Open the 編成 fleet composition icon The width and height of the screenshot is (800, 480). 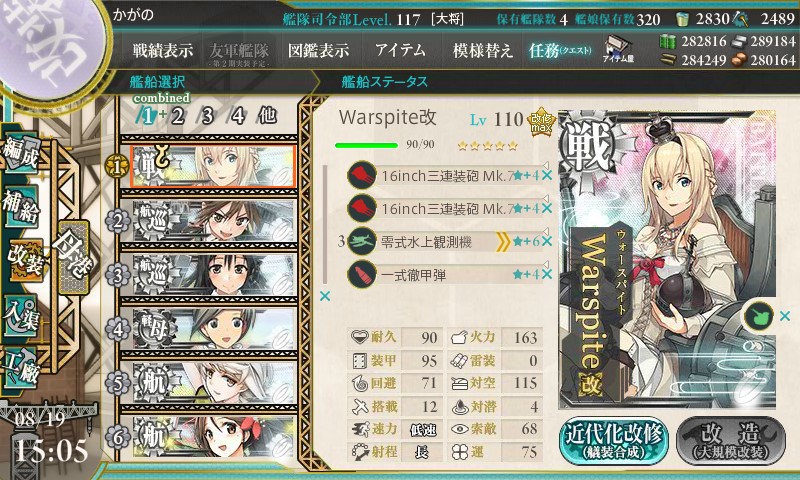click(22, 154)
